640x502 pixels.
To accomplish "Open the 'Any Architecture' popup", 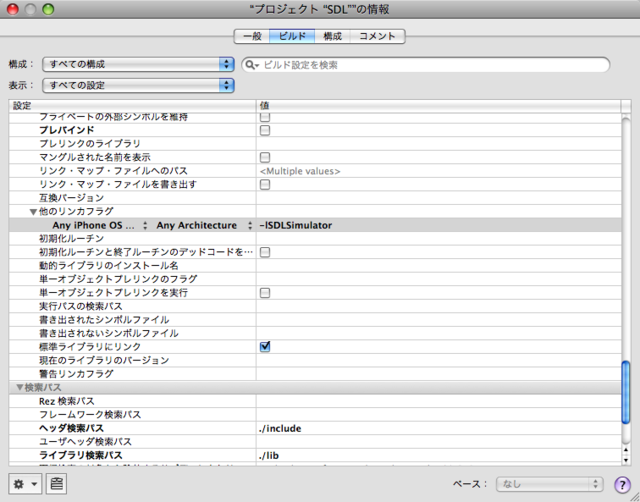I will coord(204,225).
